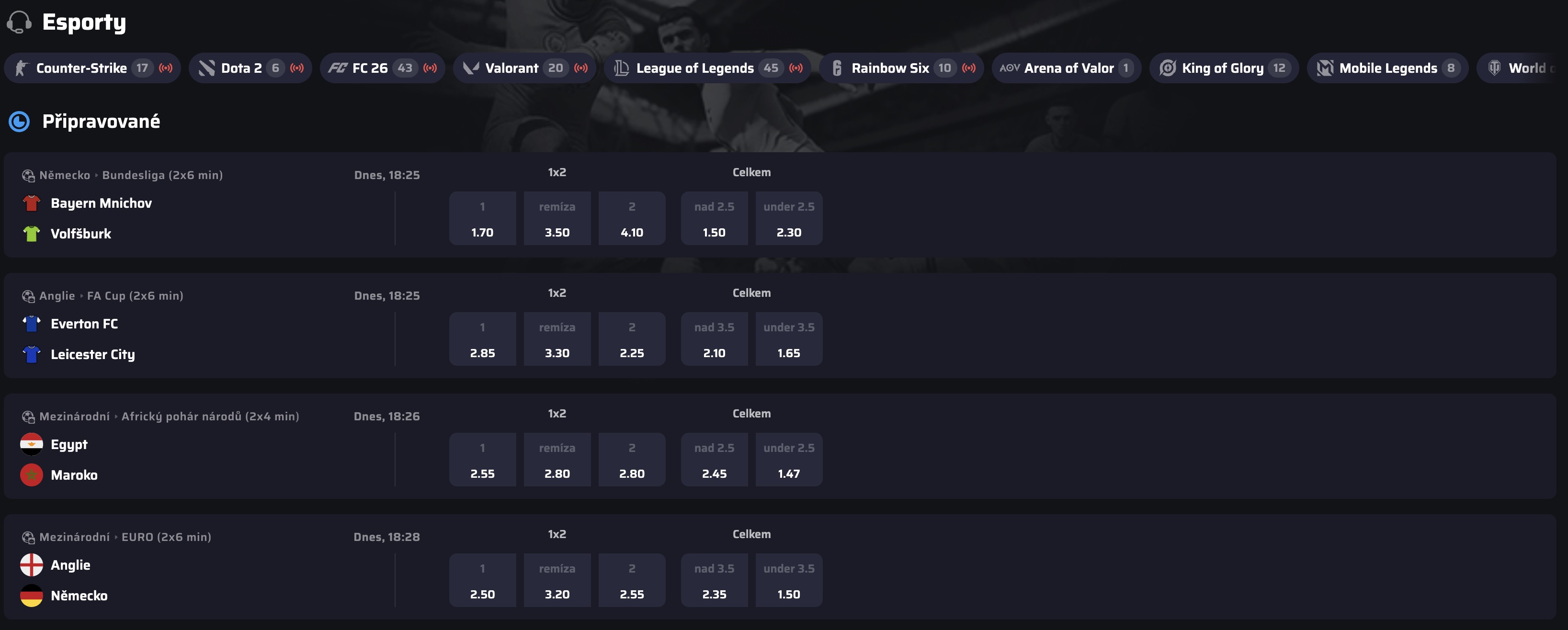Click the Volfšburk green jersey icon

(x=31, y=233)
